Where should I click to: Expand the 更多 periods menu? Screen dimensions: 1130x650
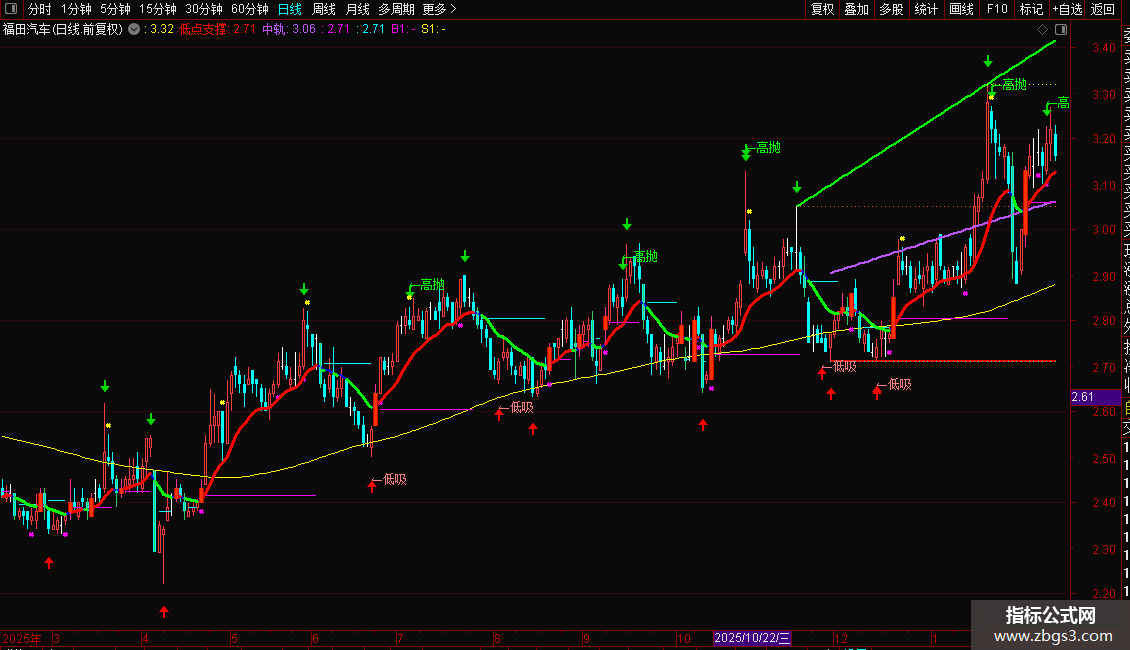[439, 9]
